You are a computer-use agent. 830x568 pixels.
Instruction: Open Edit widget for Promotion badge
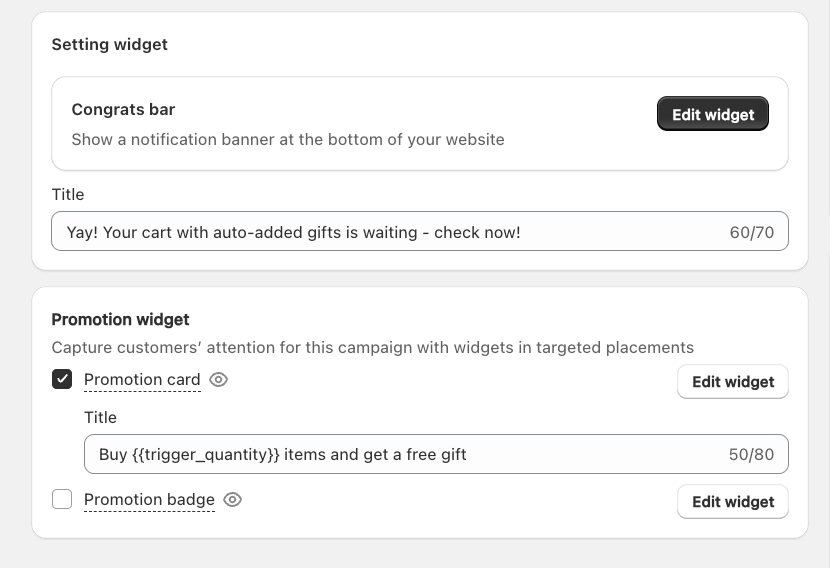pyautogui.click(x=732, y=502)
